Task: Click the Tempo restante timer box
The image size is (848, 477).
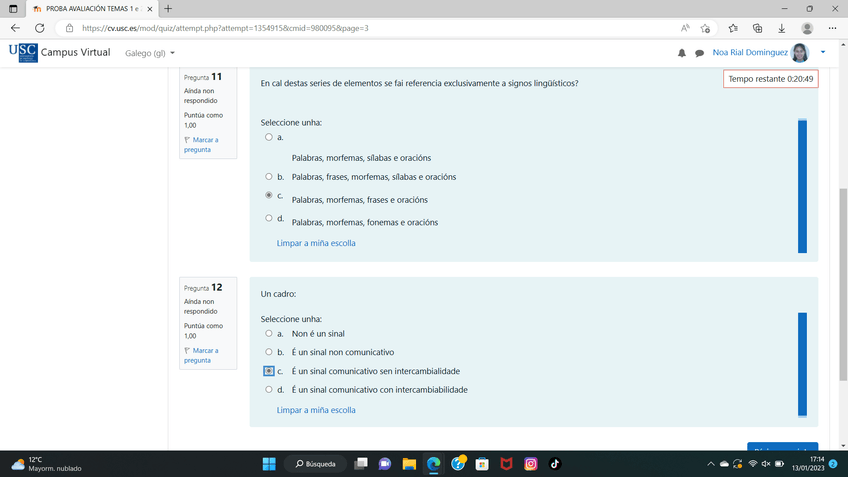Action: [771, 79]
